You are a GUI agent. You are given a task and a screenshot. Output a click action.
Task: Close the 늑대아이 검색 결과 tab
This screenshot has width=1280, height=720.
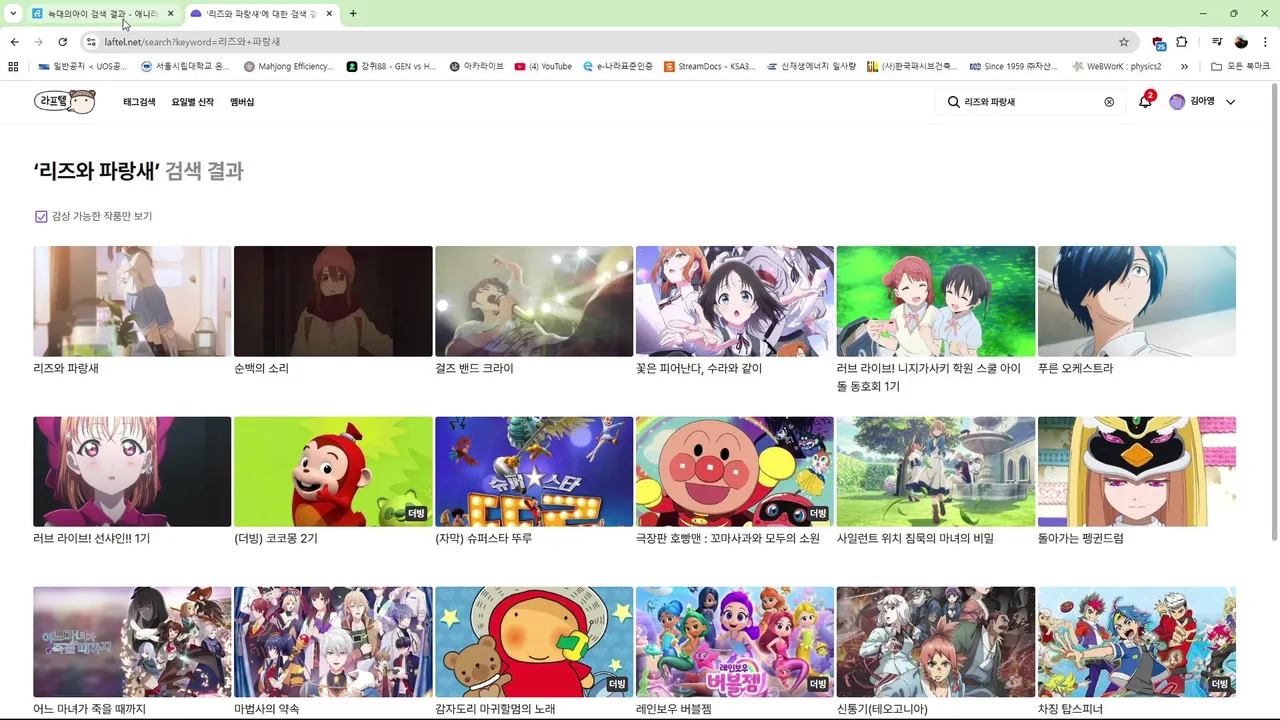pyautogui.click(x=170, y=13)
